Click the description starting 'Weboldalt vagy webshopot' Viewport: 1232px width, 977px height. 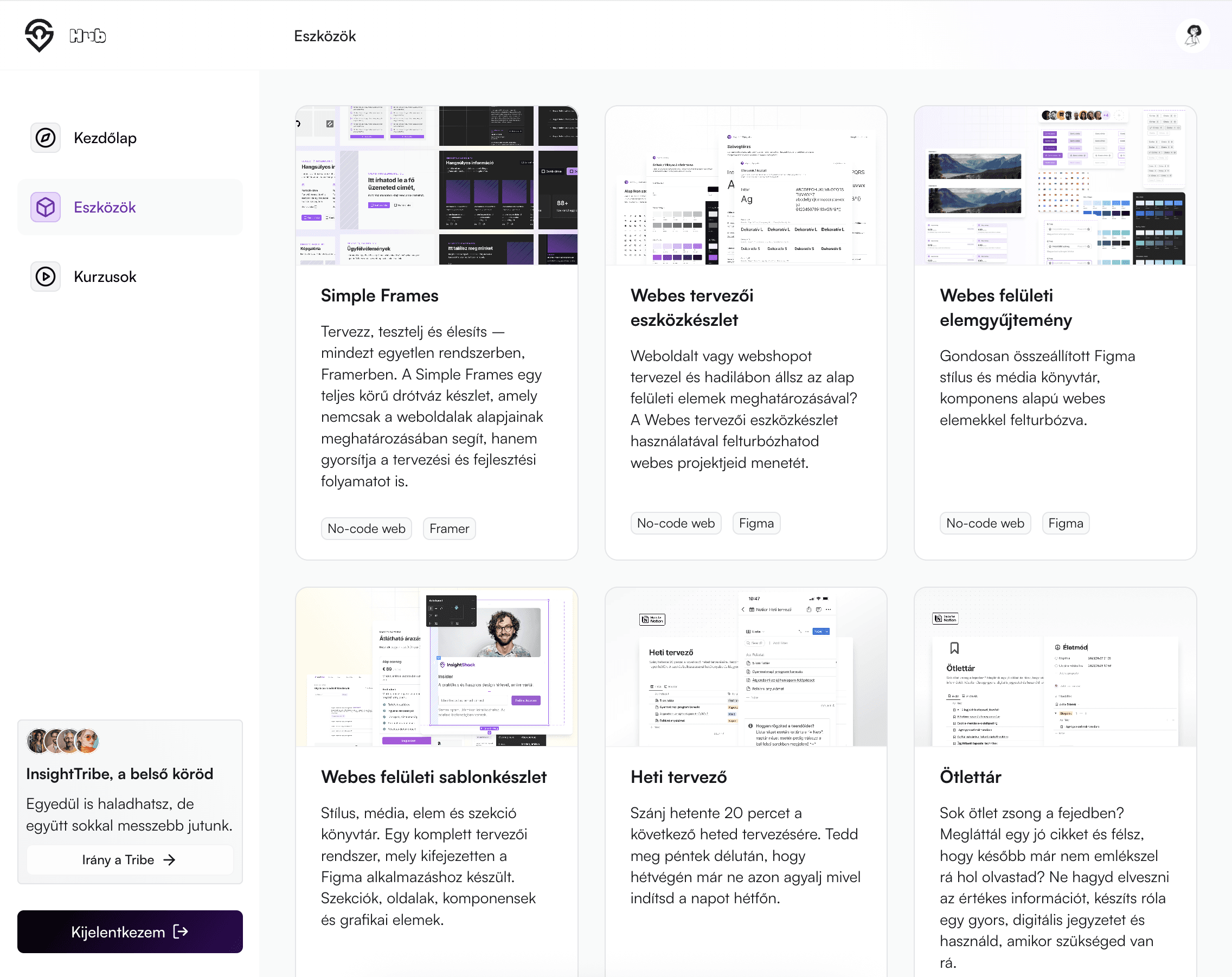(x=743, y=409)
